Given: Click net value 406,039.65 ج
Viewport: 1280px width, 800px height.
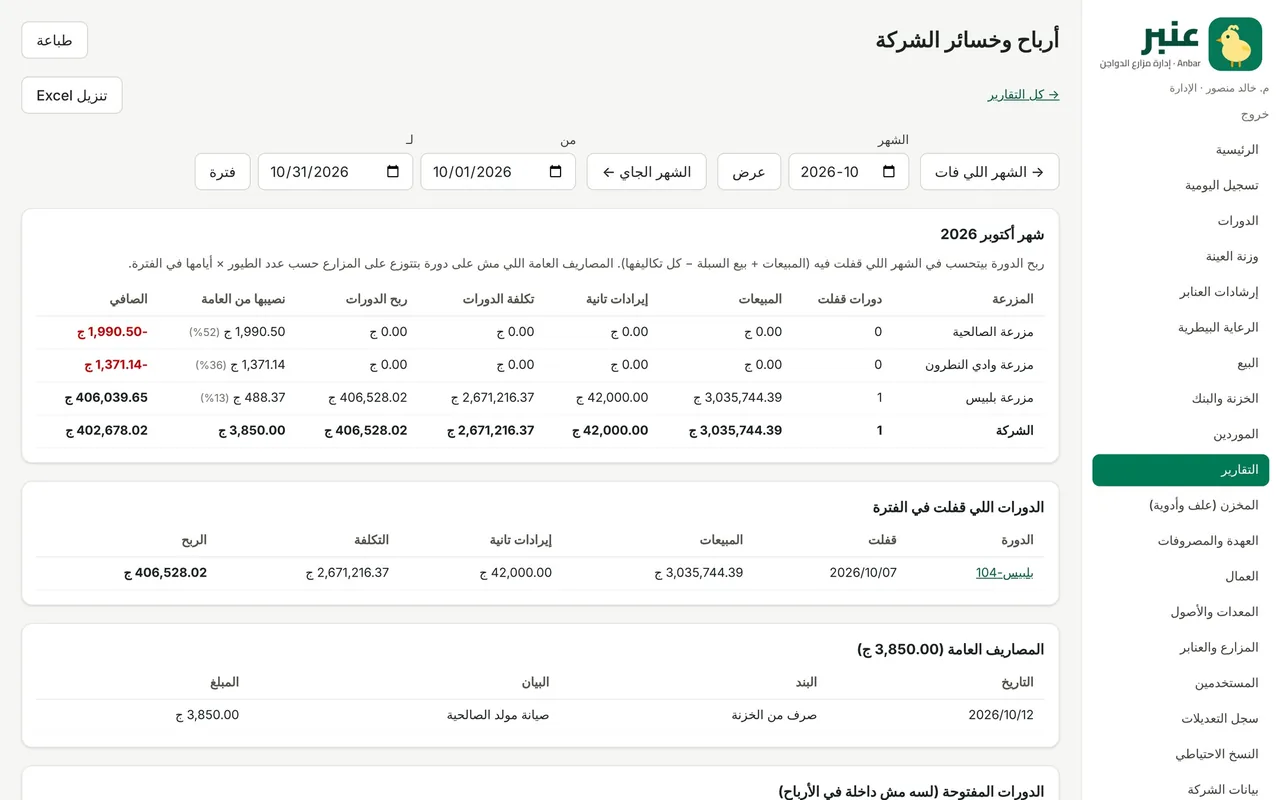Looking at the screenshot, I should click(106, 398).
